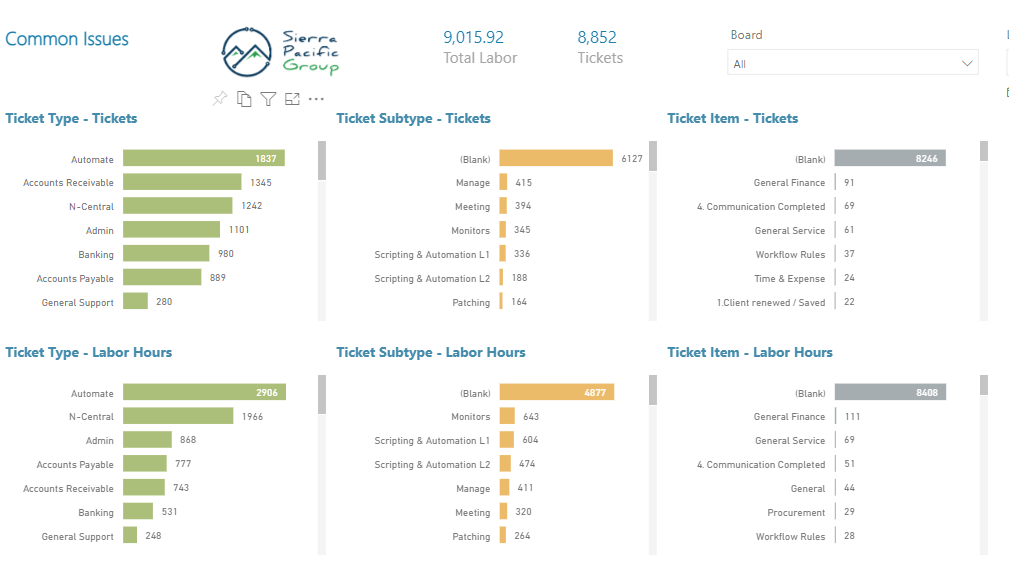This screenshot has height=575, width=1009.
Task: Open the Board dropdown set to All
Action: 853,63
